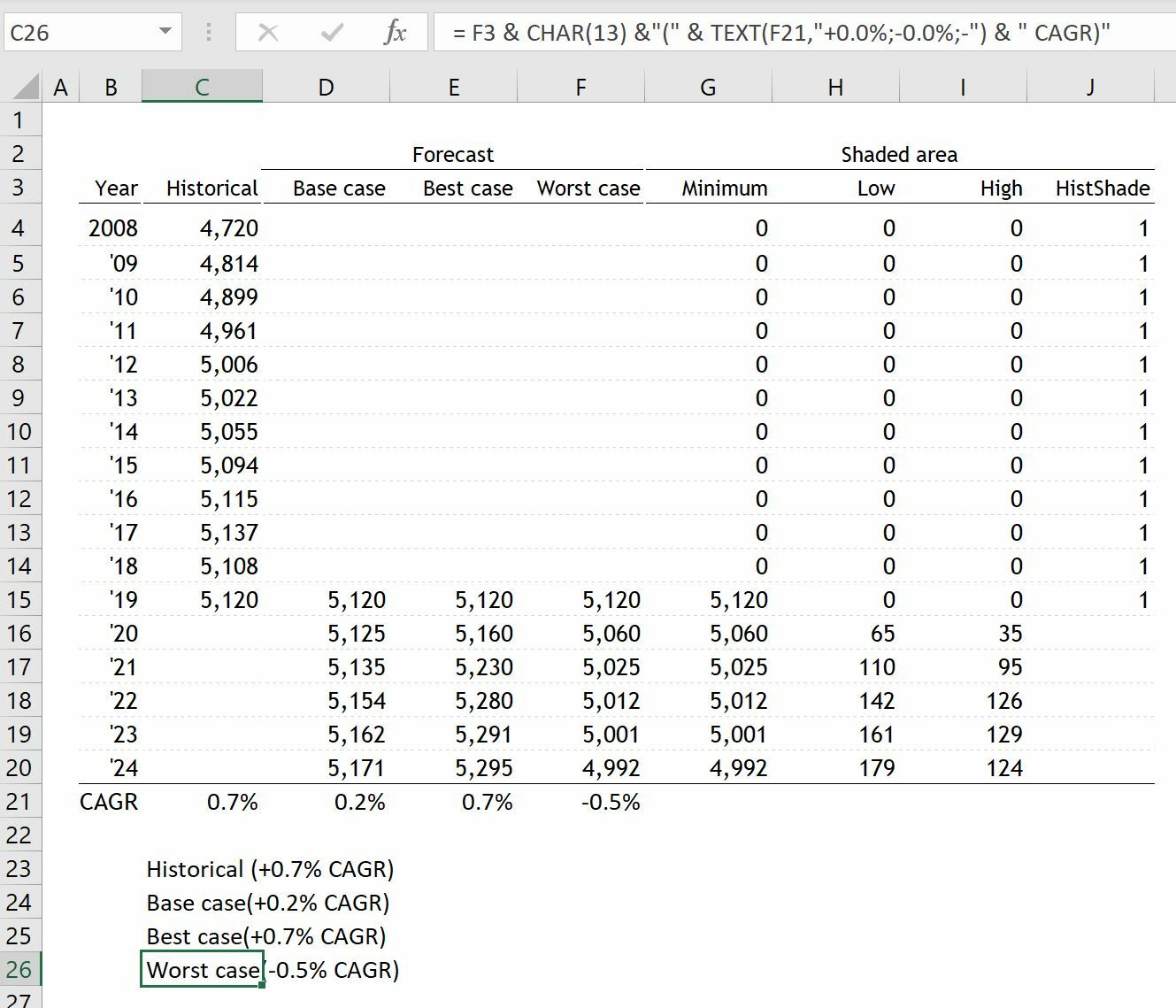Select the Worst case header cell

(x=588, y=188)
